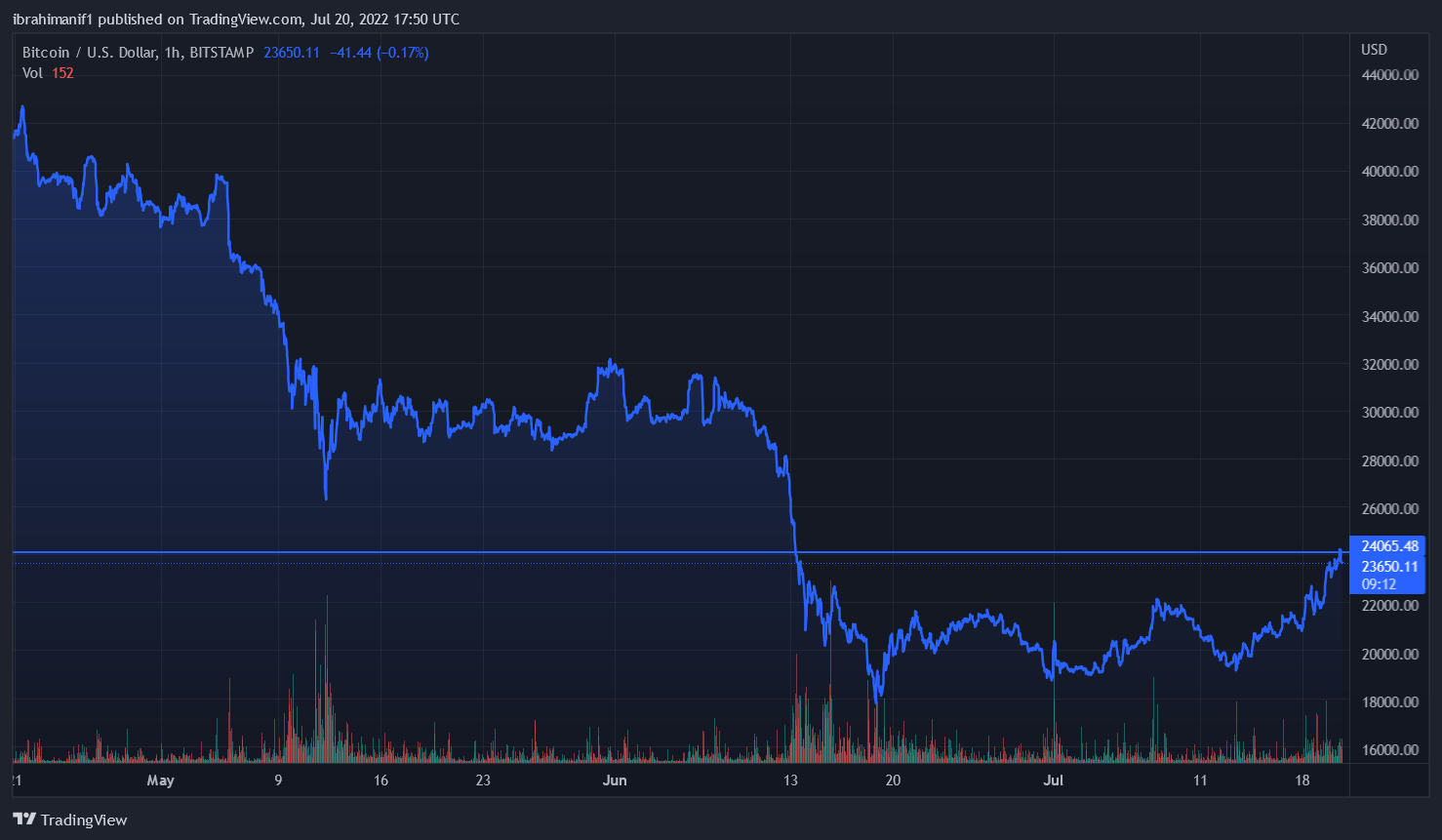Viewport: 1442px width, 840px height.
Task: Click the 24065.48 horizontal line price tag
Action: [1387, 546]
